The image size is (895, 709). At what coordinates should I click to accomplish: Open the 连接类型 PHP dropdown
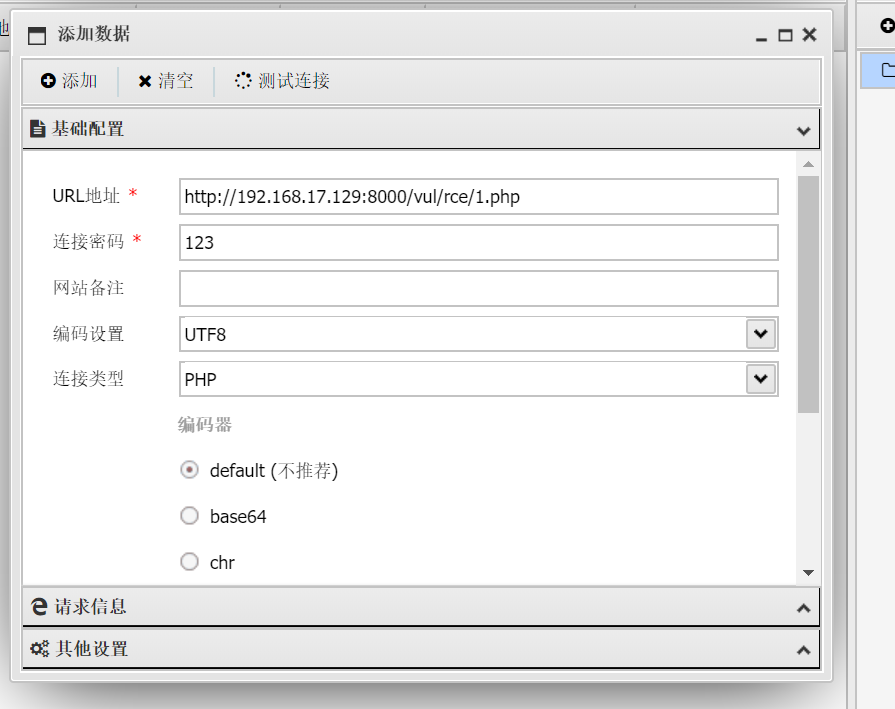pos(761,379)
